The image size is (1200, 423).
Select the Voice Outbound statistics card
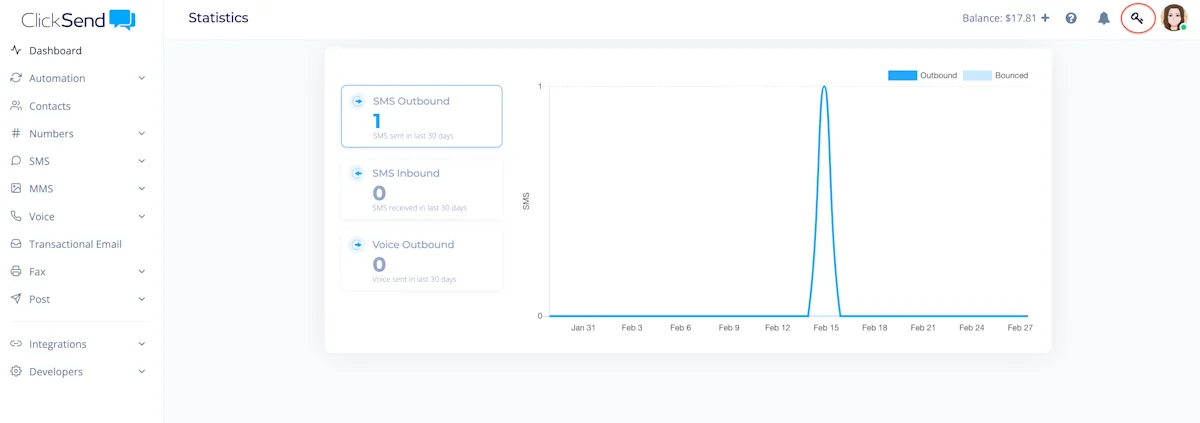pyautogui.click(x=422, y=260)
